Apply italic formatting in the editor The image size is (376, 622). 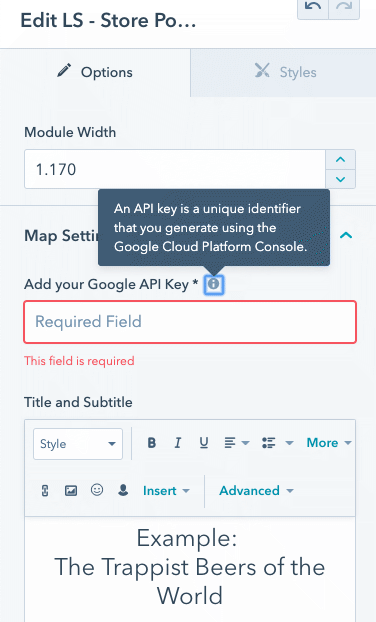178,443
